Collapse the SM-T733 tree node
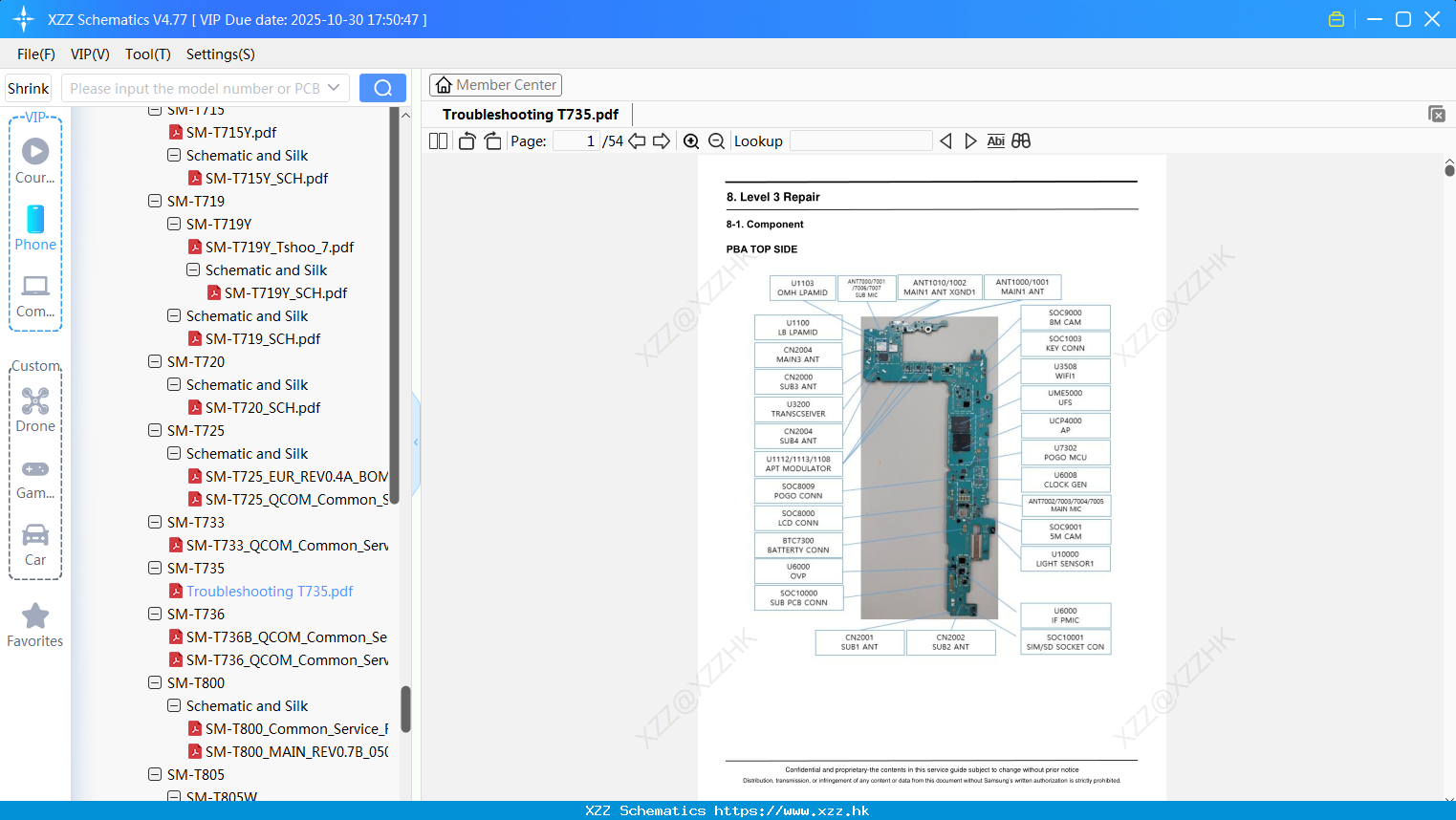The height and width of the screenshot is (820, 1456). coord(155,522)
